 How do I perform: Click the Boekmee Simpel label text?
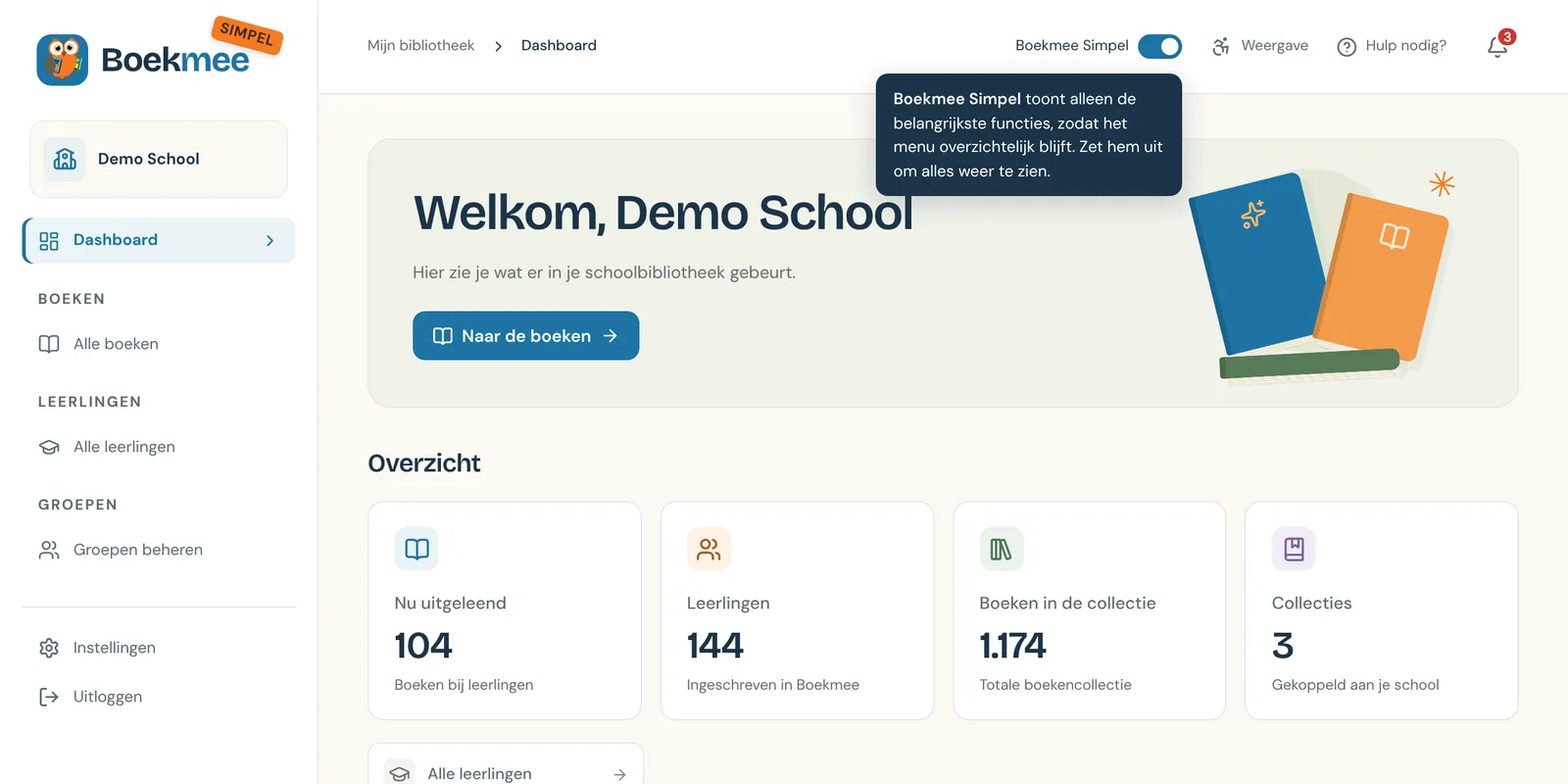[x=1072, y=46]
